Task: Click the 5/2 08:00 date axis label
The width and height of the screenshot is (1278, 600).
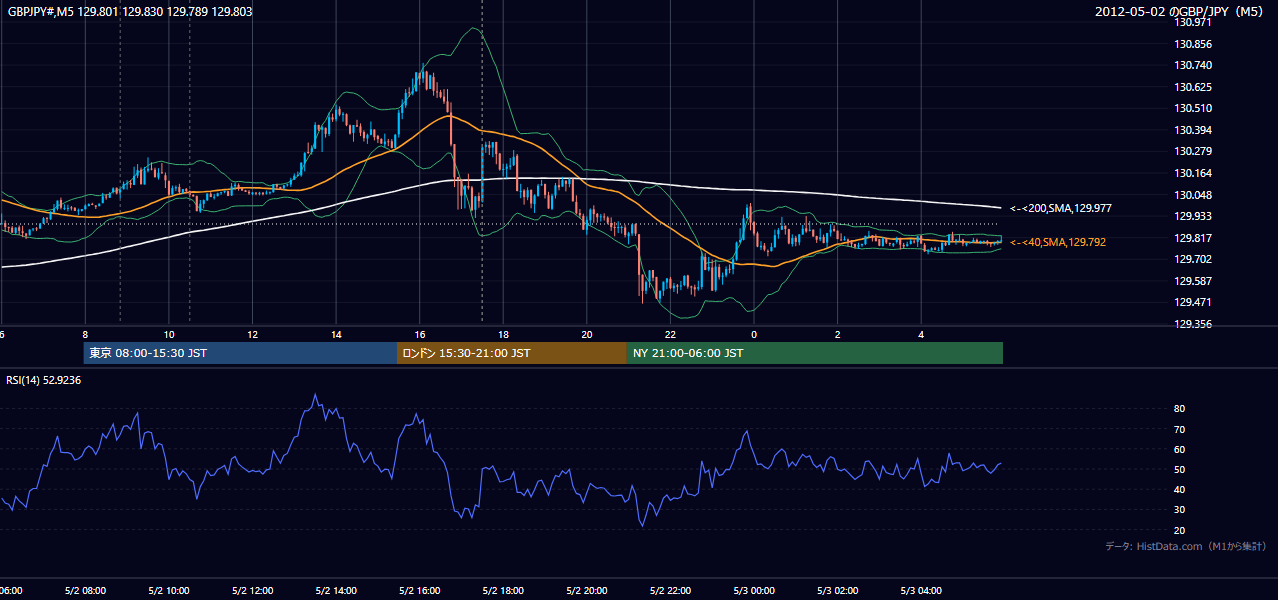Action: pyautogui.click(x=85, y=591)
